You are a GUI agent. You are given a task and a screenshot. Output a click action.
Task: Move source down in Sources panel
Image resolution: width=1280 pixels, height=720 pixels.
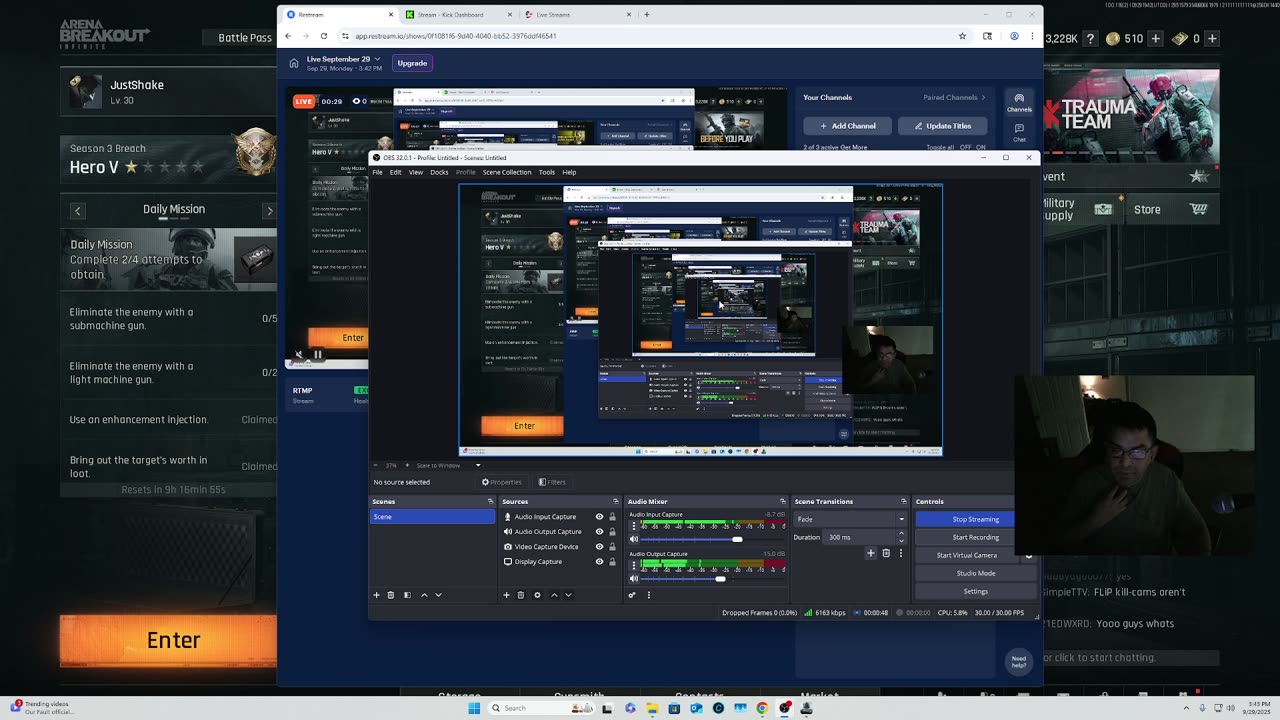[568, 595]
